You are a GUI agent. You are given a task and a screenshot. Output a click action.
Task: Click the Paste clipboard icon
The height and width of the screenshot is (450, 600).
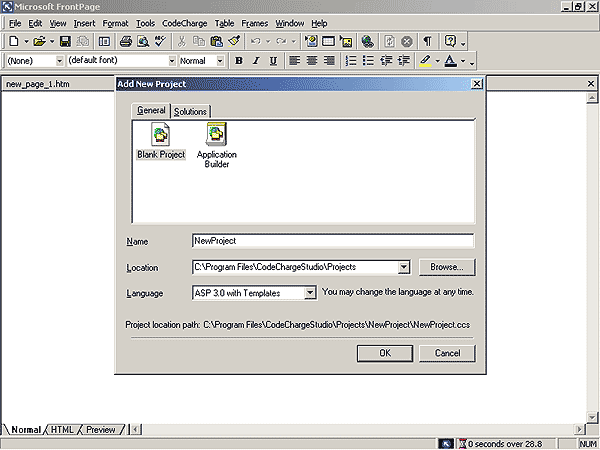point(217,41)
